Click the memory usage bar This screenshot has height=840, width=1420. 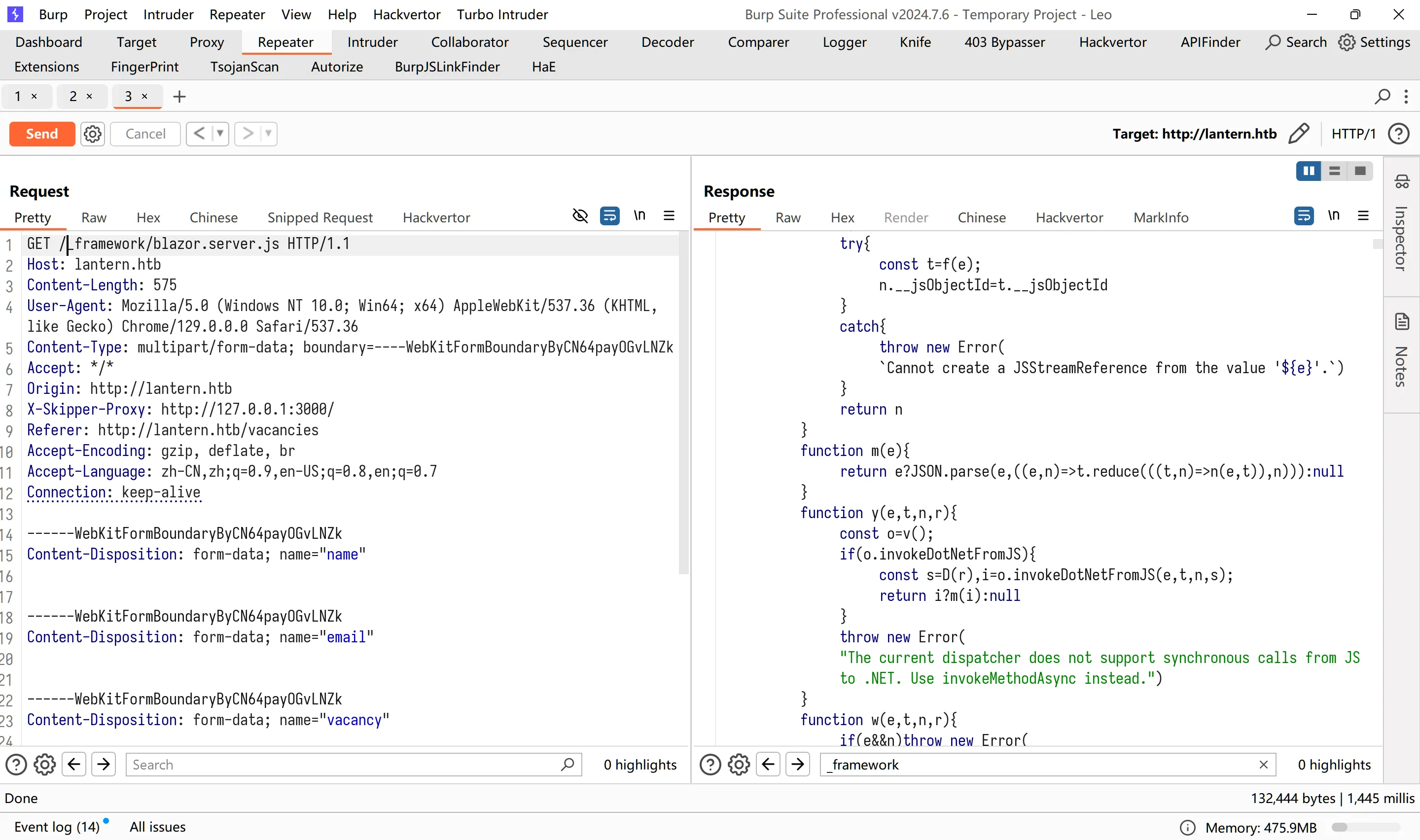[x=1366, y=828]
